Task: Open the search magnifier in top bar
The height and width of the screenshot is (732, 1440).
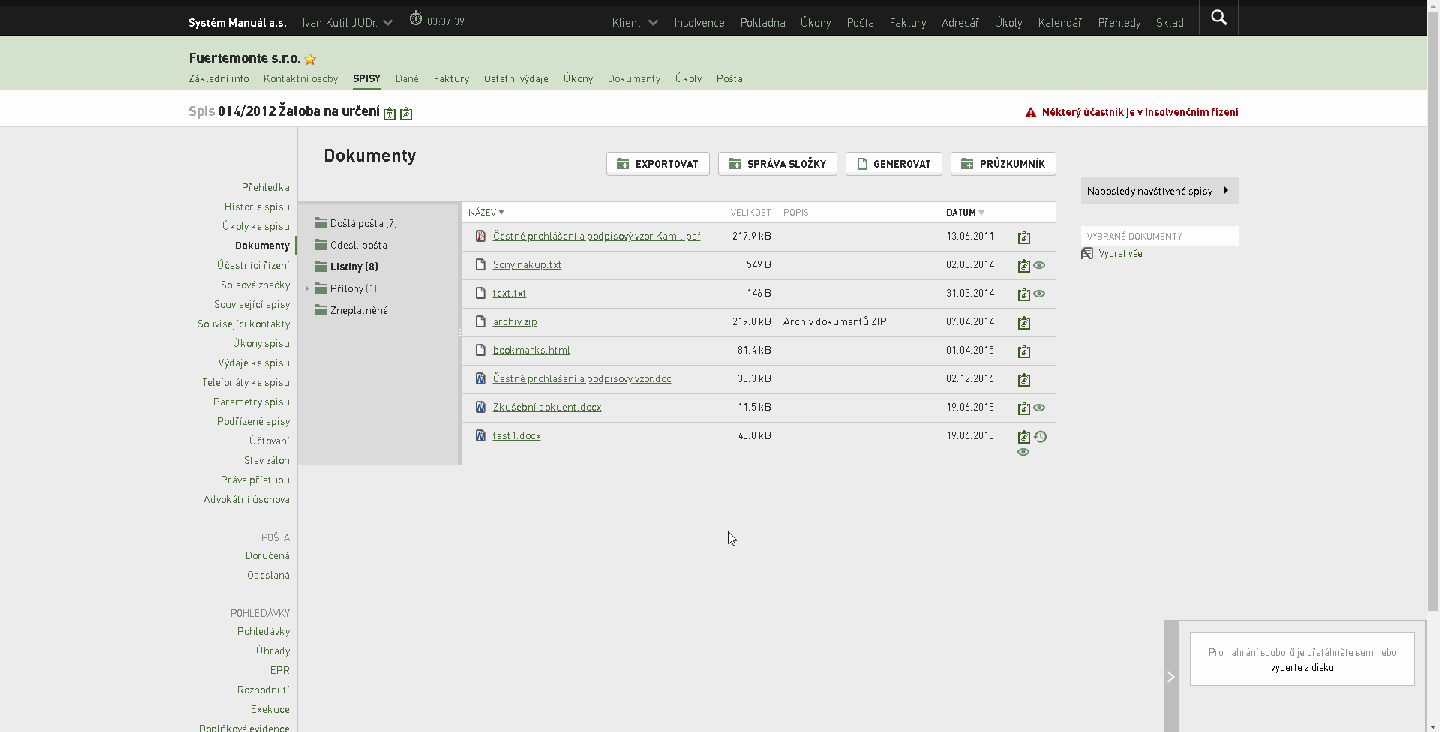Action: (1218, 17)
